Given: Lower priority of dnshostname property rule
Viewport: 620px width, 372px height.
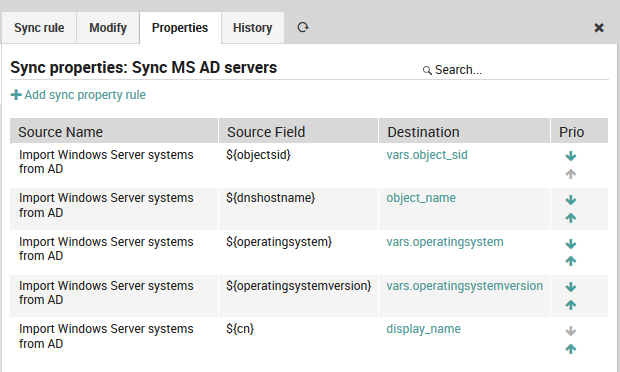Looking at the screenshot, I should [x=570, y=200].
